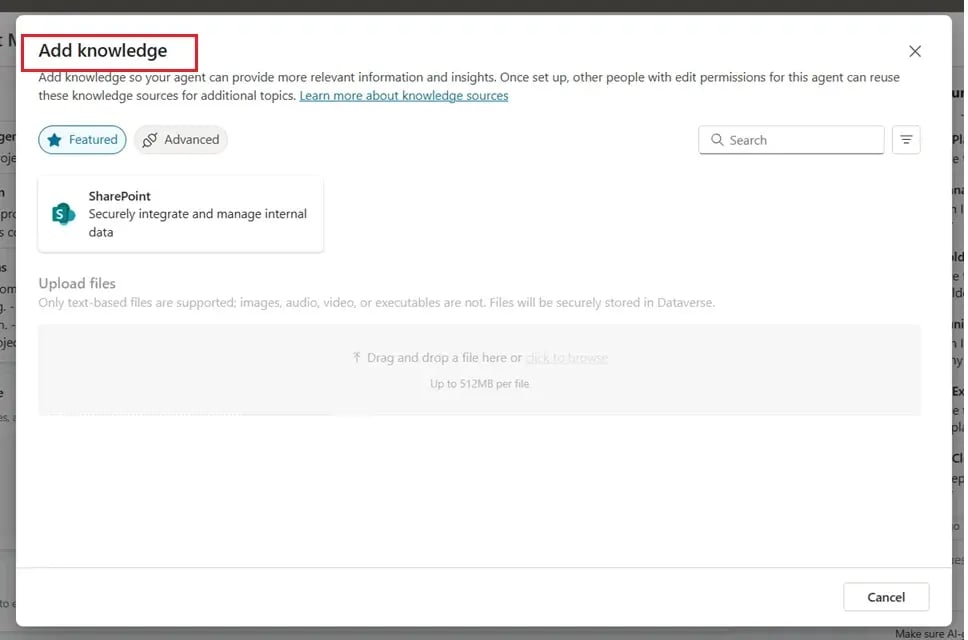Open the filter icon beside the Search box
This screenshot has width=968, height=640.
pos(906,140)
